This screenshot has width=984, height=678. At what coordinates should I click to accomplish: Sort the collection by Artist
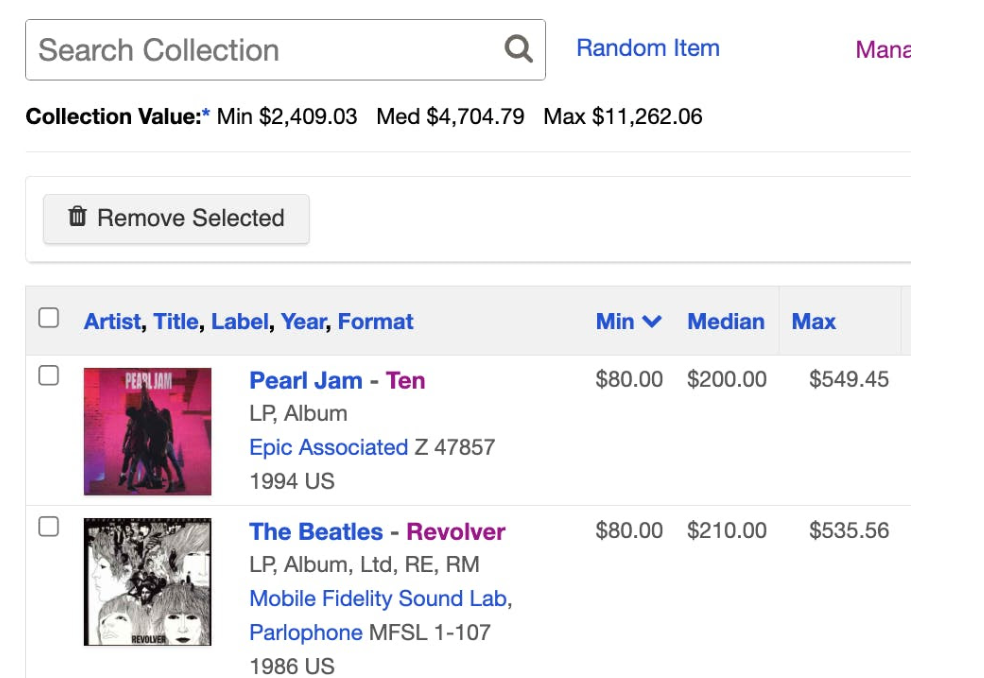110,321
